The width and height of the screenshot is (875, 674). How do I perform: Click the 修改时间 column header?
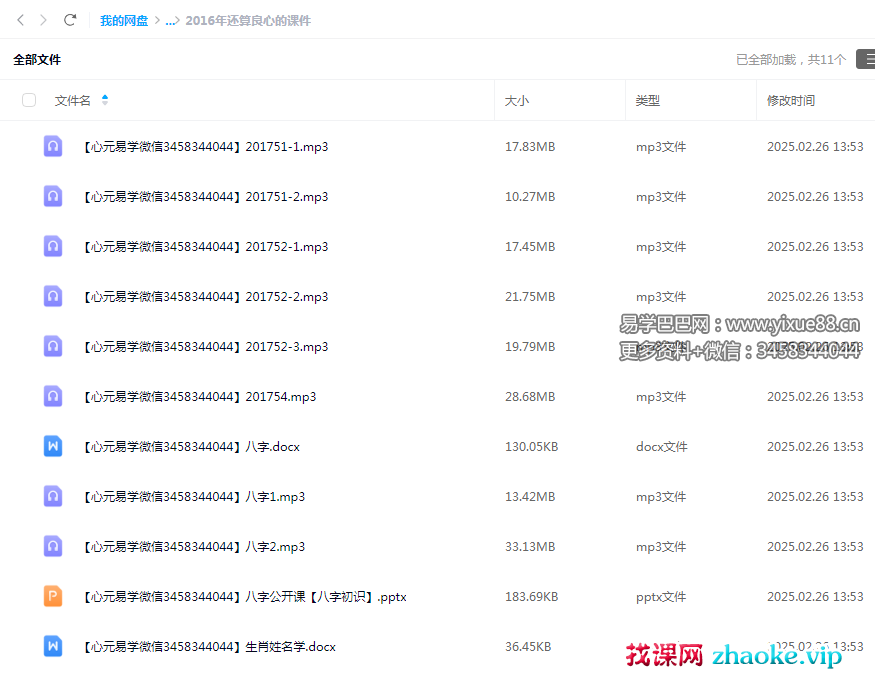pos(791,101)
